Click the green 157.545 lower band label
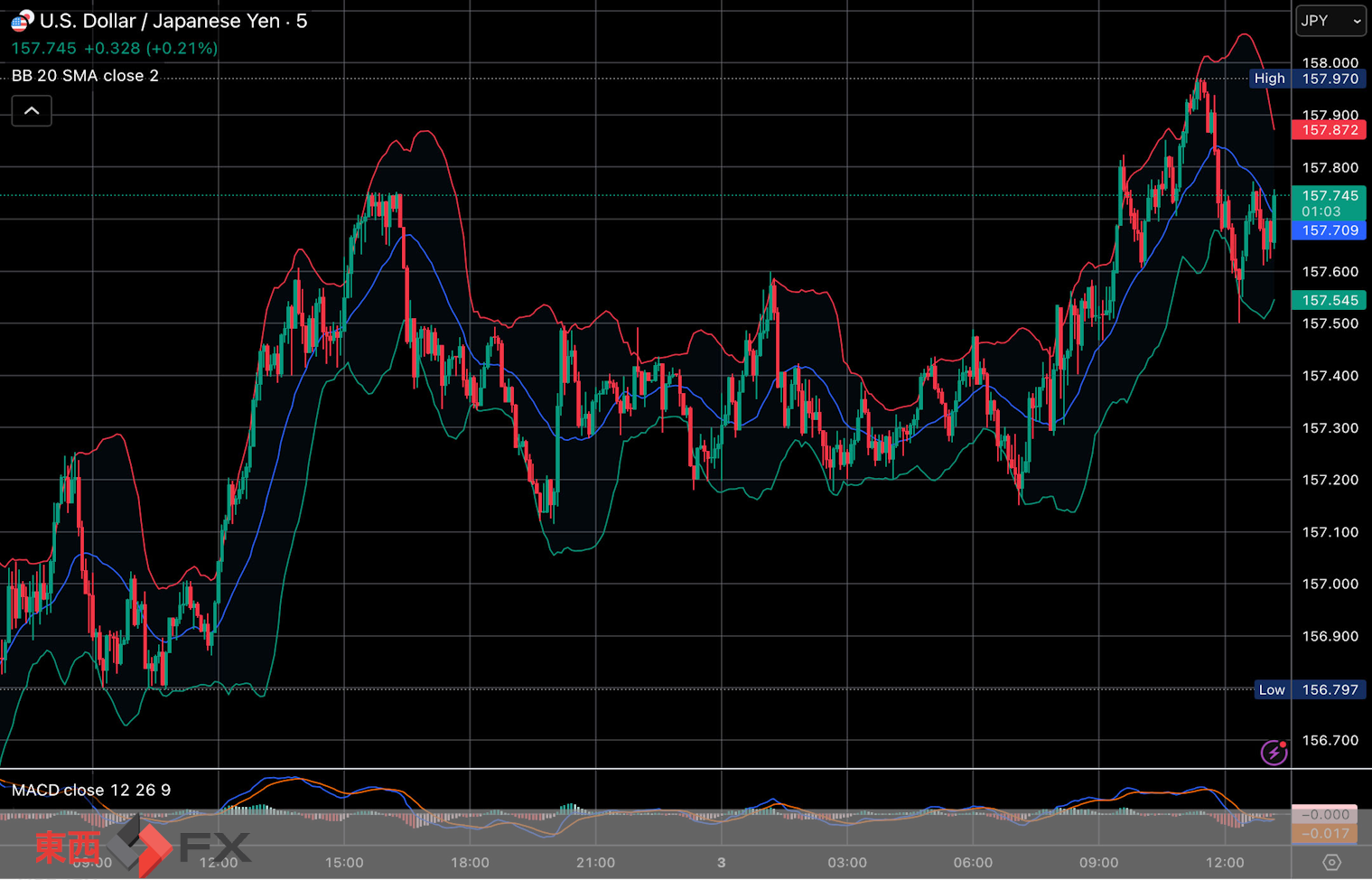Screen dimensions: 1372x880 tap(1329, 300)
